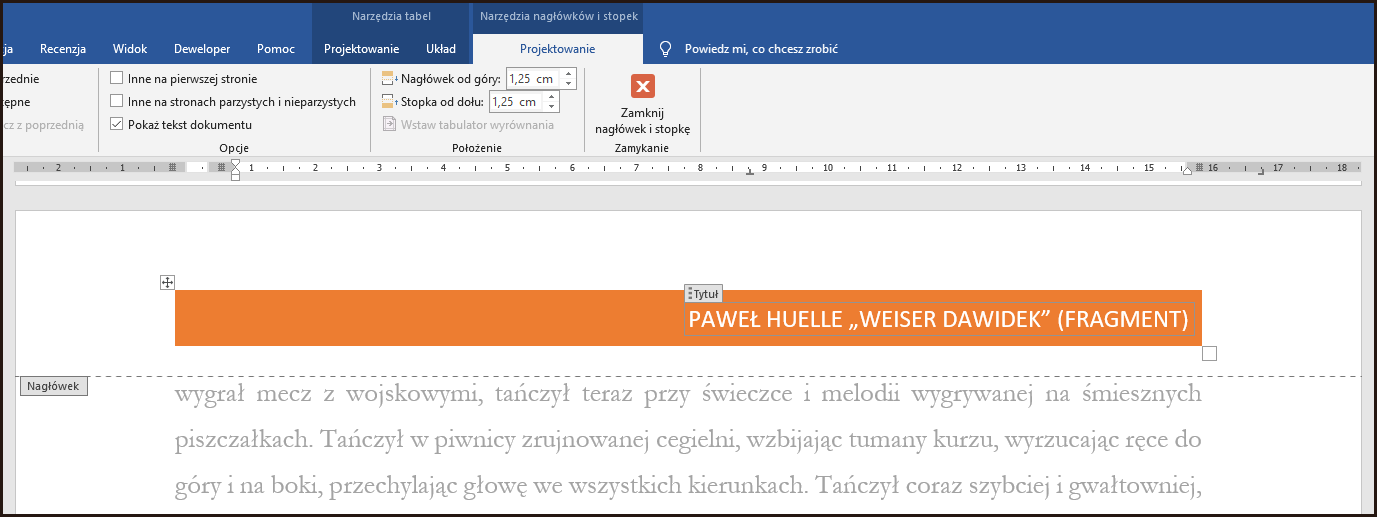Open the Recenzja tab

coord(63,49)
